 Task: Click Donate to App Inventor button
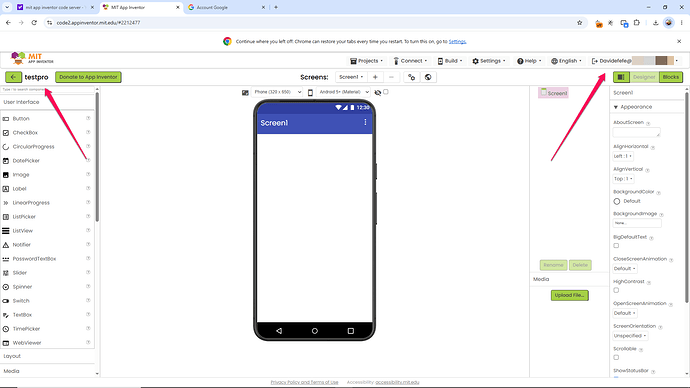pos(88,77)
